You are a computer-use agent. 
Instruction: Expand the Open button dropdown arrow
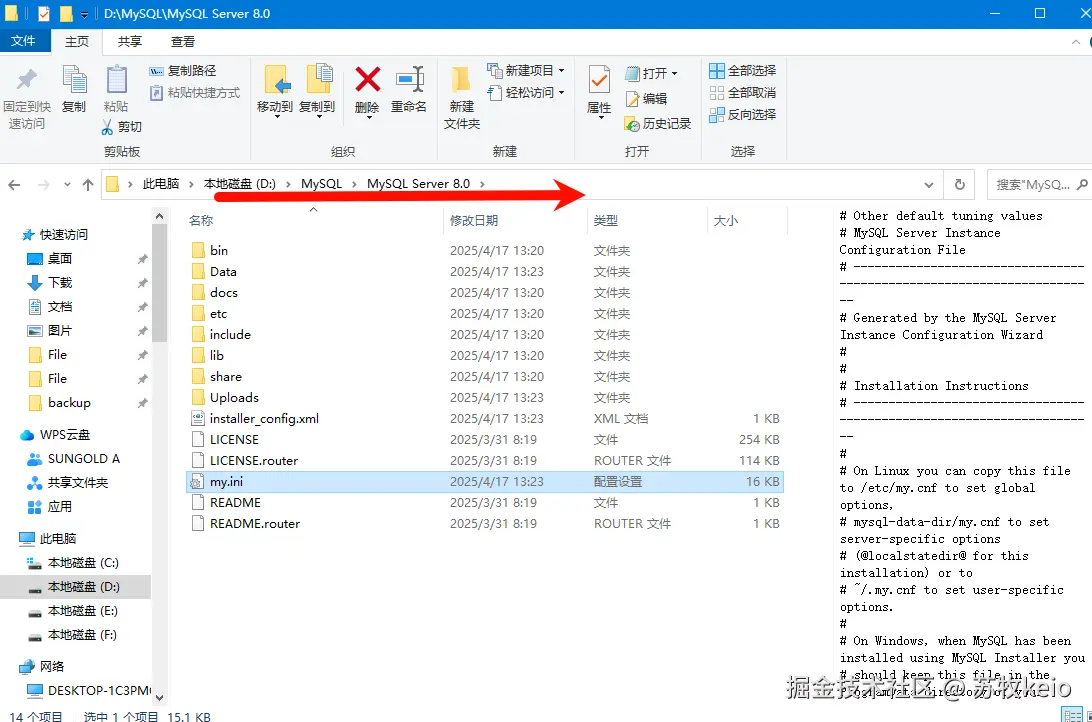674,73
